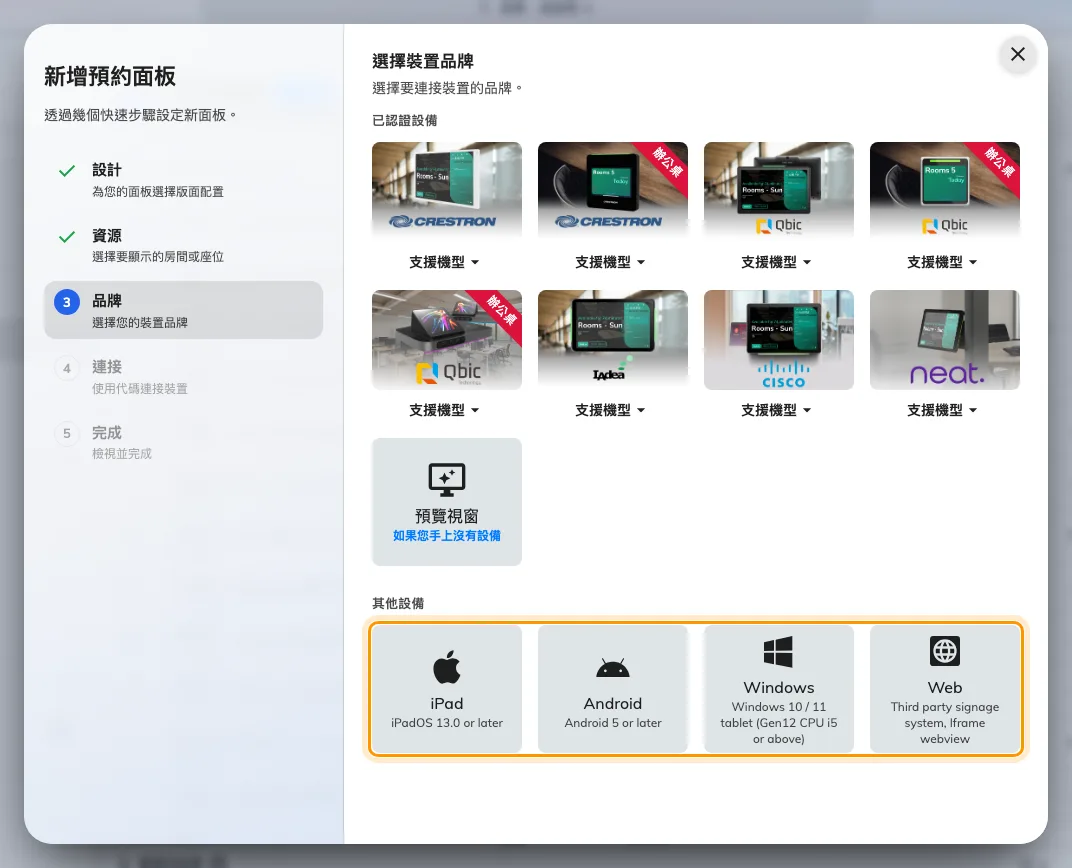Click the step 4 number badge

tap(67, 368)
